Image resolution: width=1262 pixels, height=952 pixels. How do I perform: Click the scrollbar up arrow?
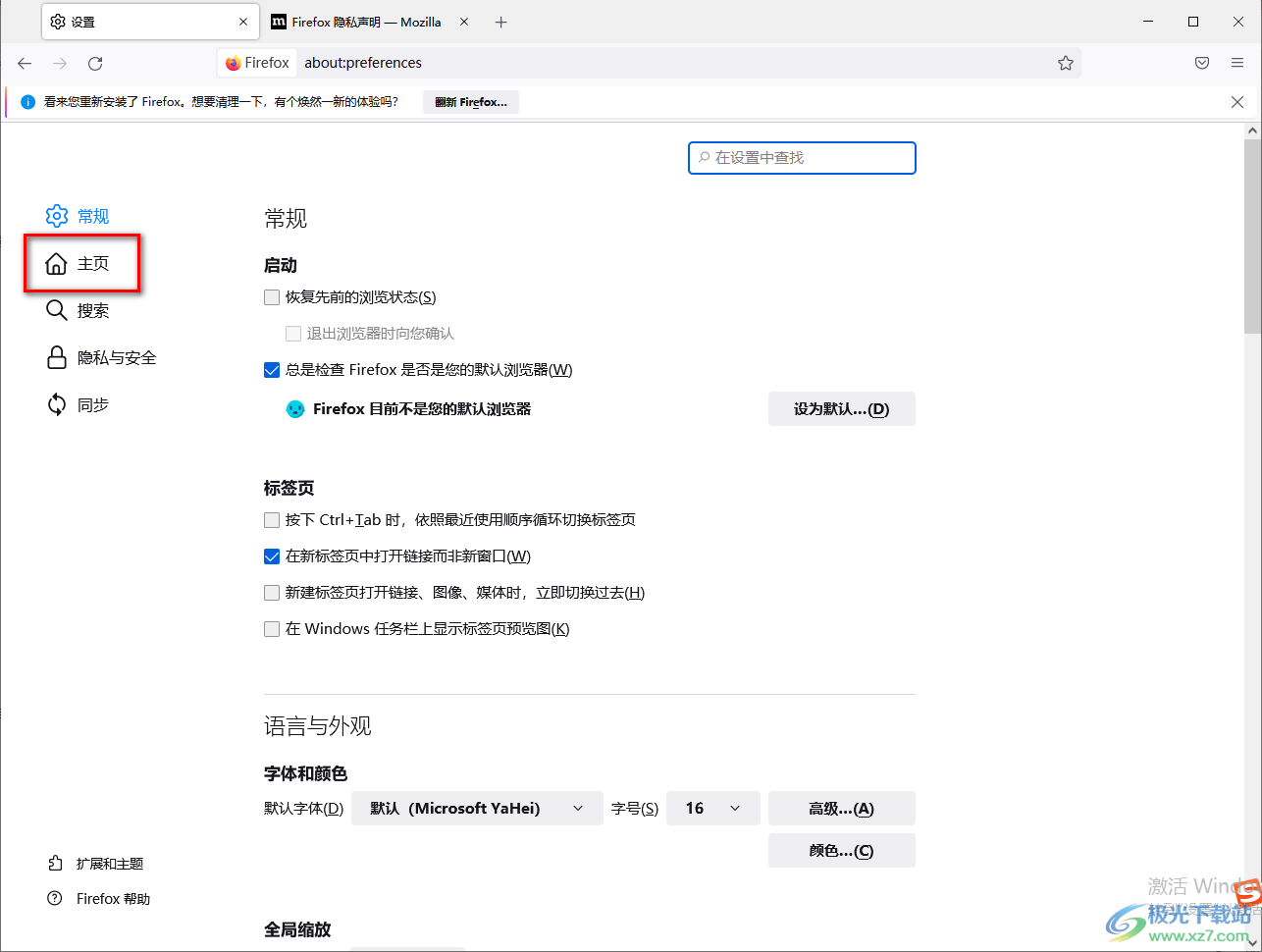point(1253,131)
